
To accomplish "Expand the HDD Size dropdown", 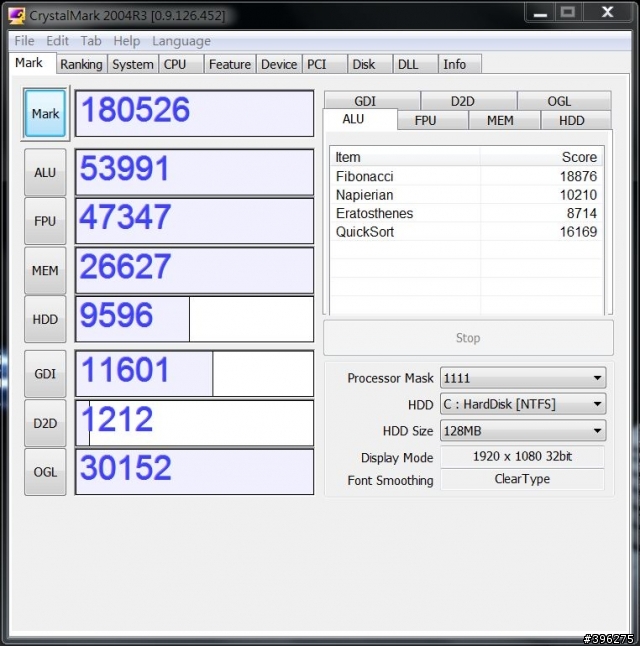I will (523, 431).
